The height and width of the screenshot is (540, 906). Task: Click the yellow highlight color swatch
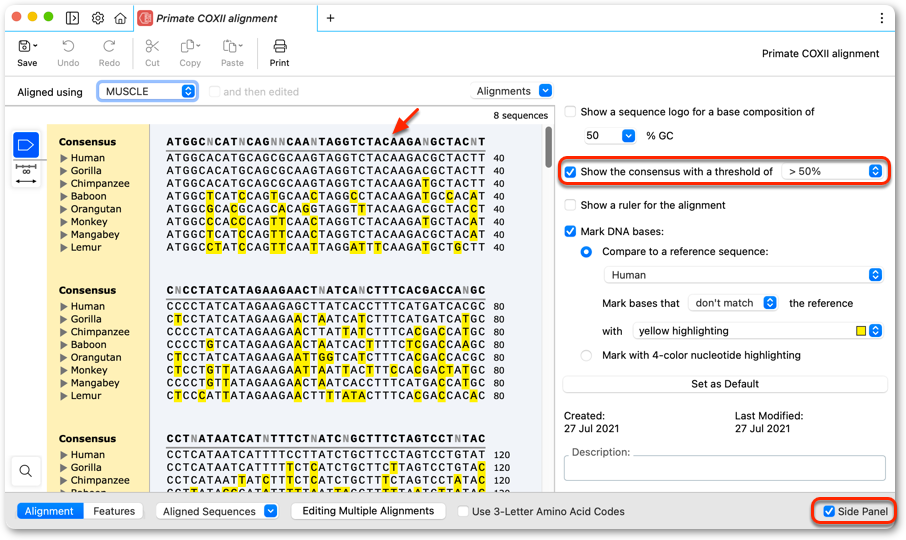[861, 331]
